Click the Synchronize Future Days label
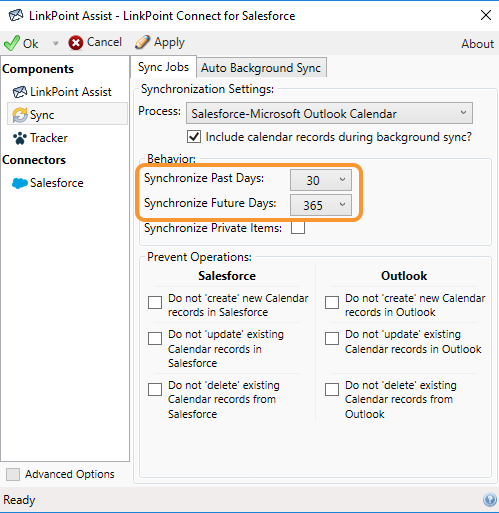The image size is (499, 513). [210, 203]
